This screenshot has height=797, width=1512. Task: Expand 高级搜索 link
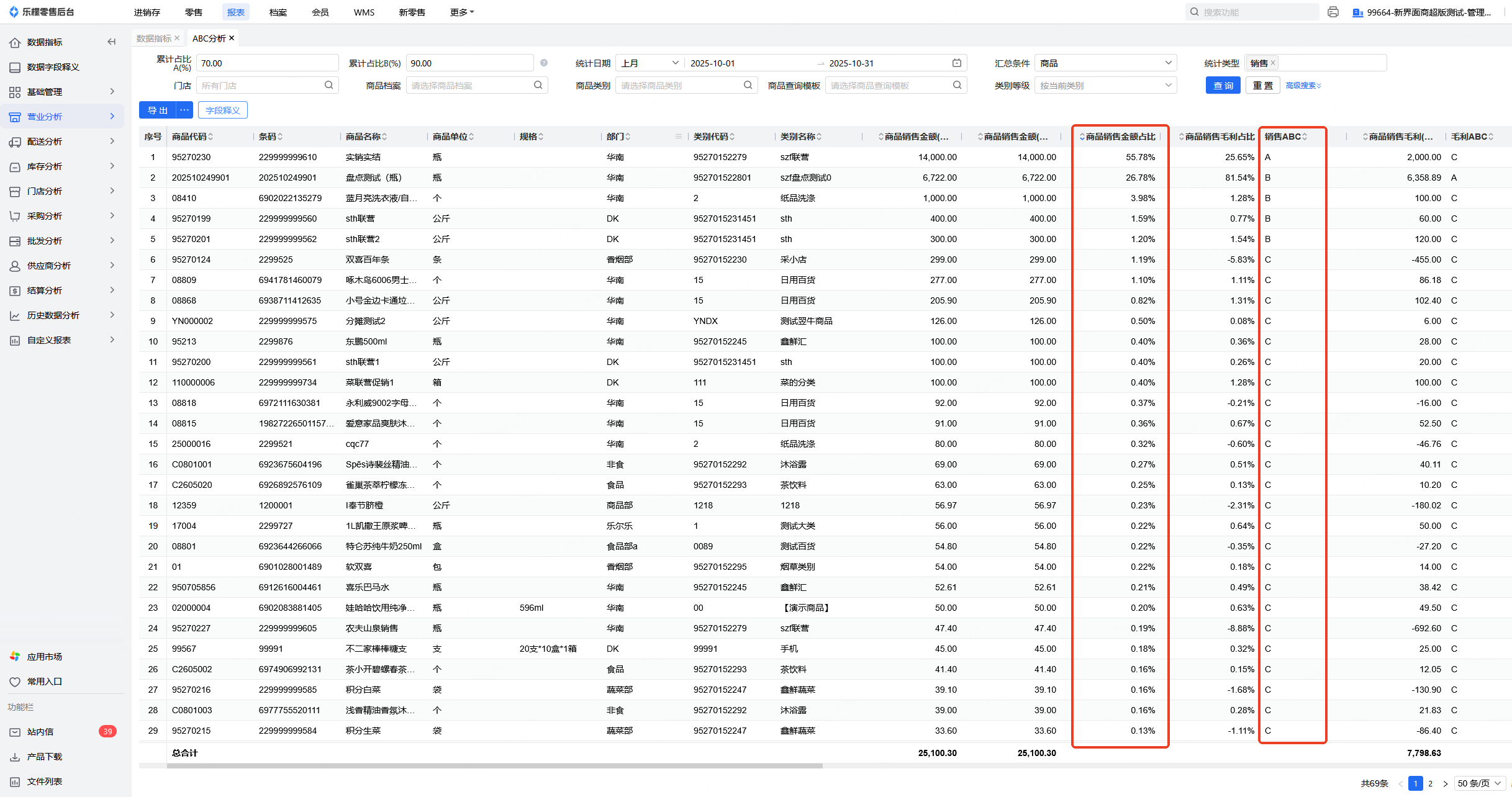tap(1303, 86)
